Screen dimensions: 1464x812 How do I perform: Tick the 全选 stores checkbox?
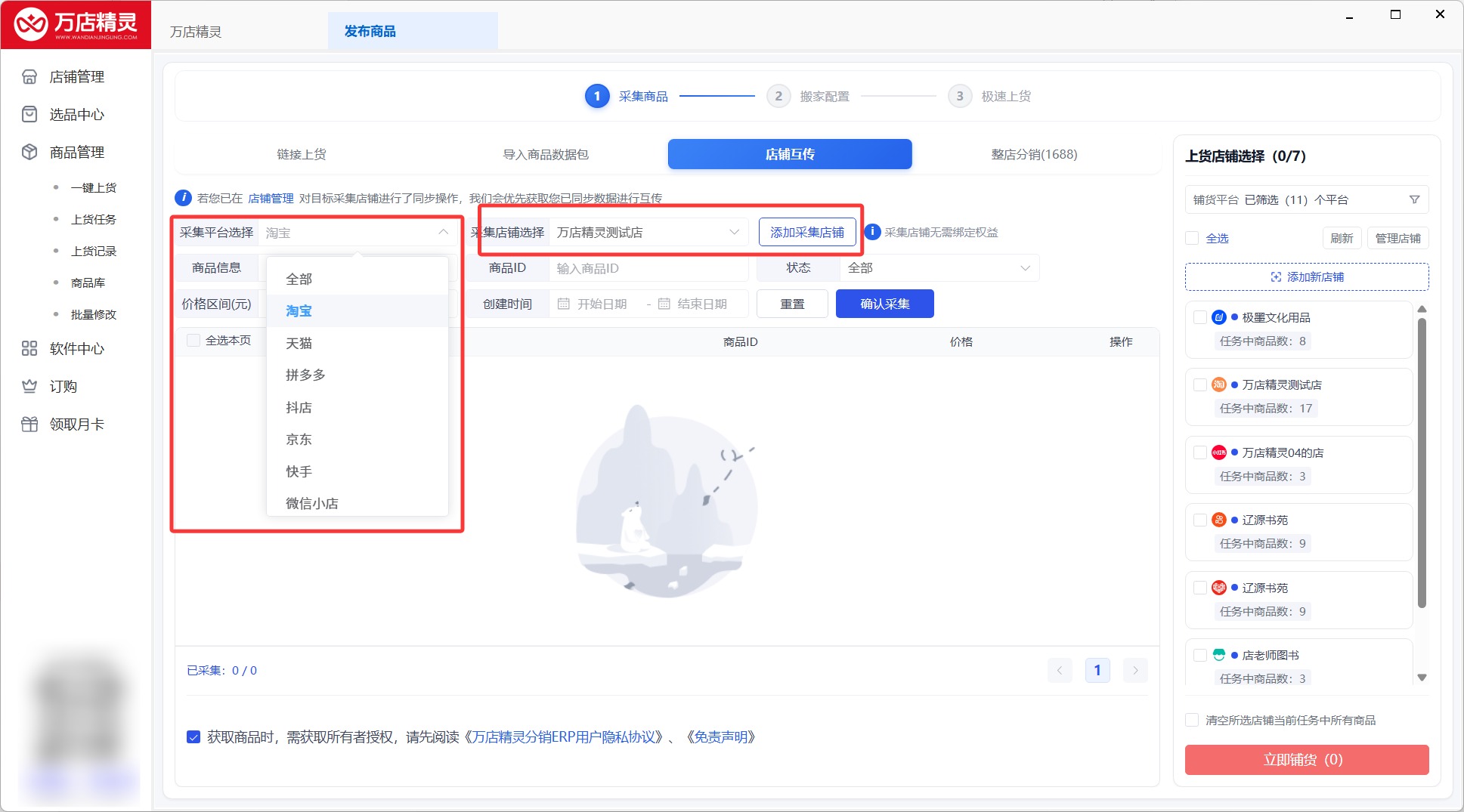coord(1192,238)
